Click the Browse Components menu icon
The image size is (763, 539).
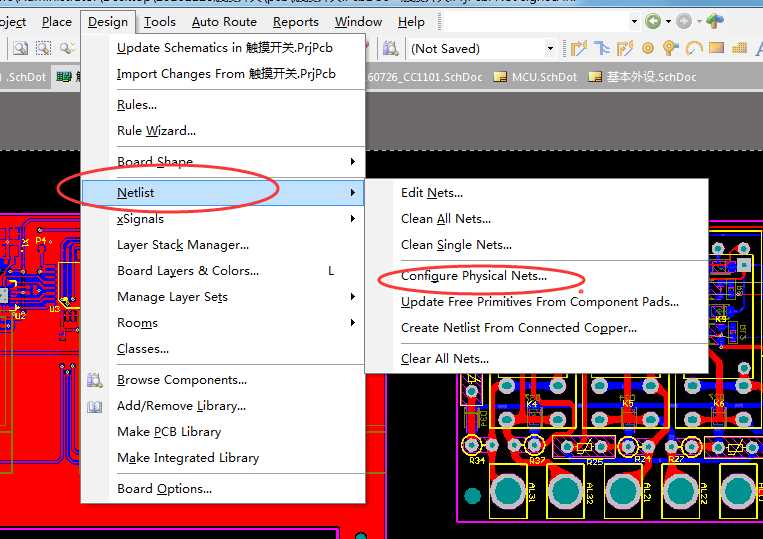click(x=94, y=380)
